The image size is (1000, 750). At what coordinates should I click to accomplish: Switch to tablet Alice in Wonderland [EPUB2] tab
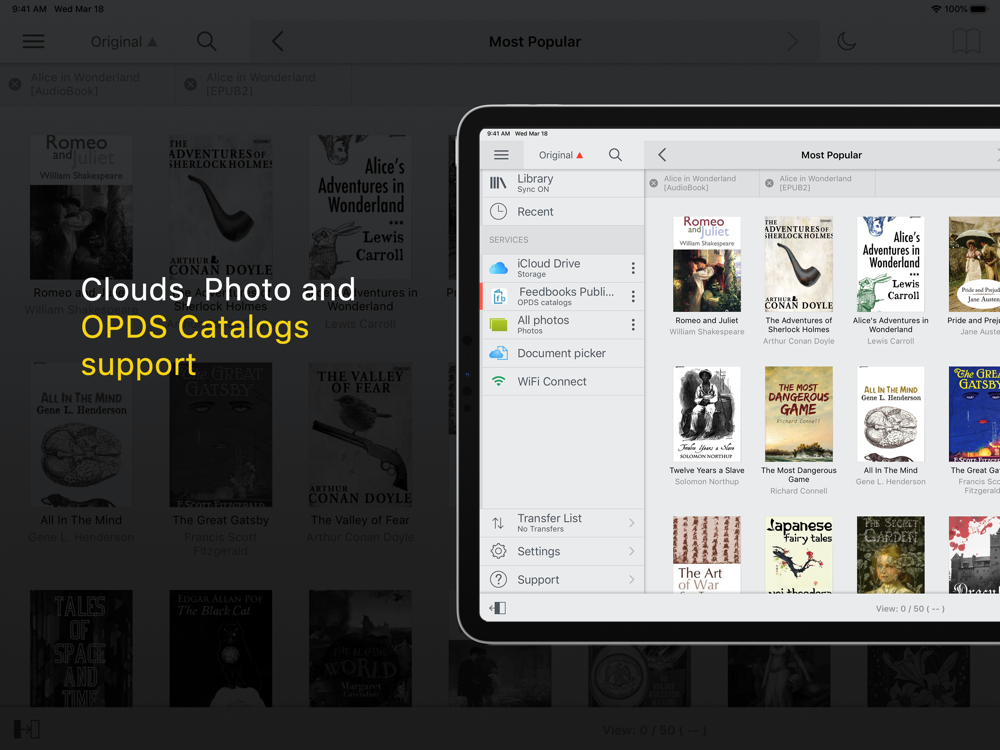tap(817, 183)
